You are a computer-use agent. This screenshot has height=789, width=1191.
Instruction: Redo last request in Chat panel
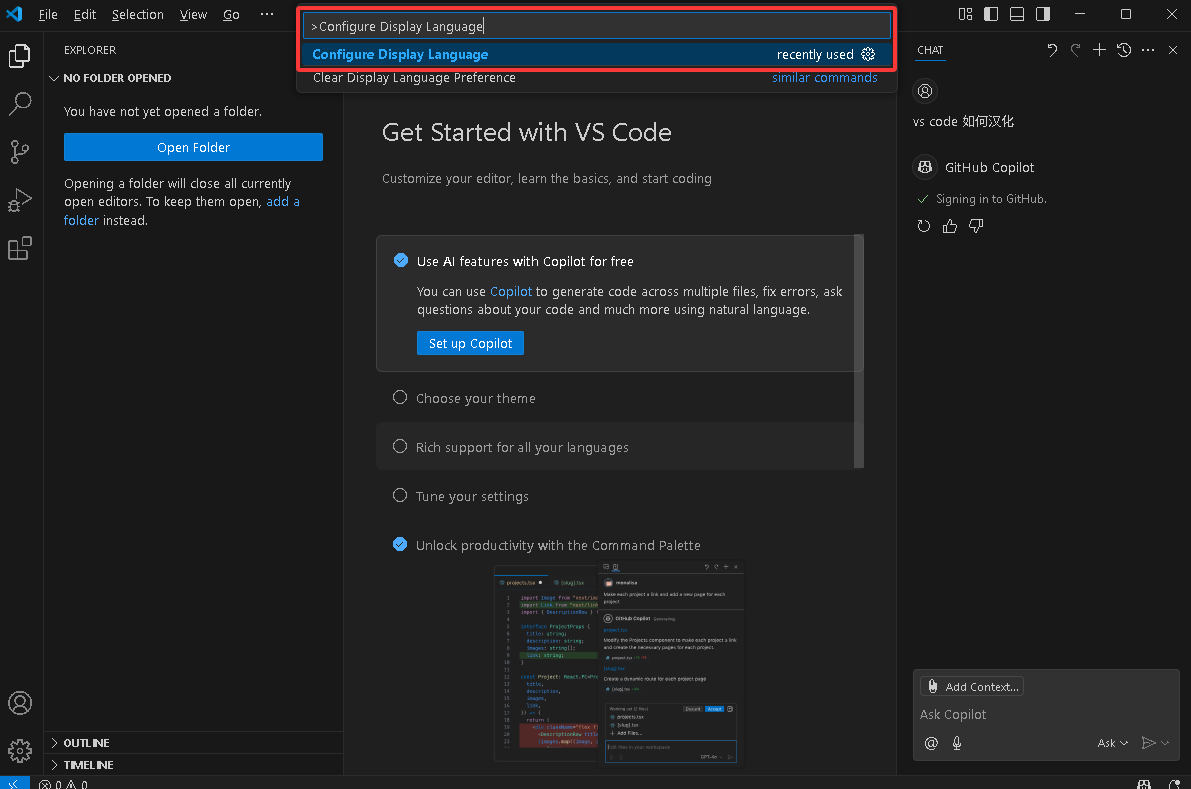click(1076, 50)
